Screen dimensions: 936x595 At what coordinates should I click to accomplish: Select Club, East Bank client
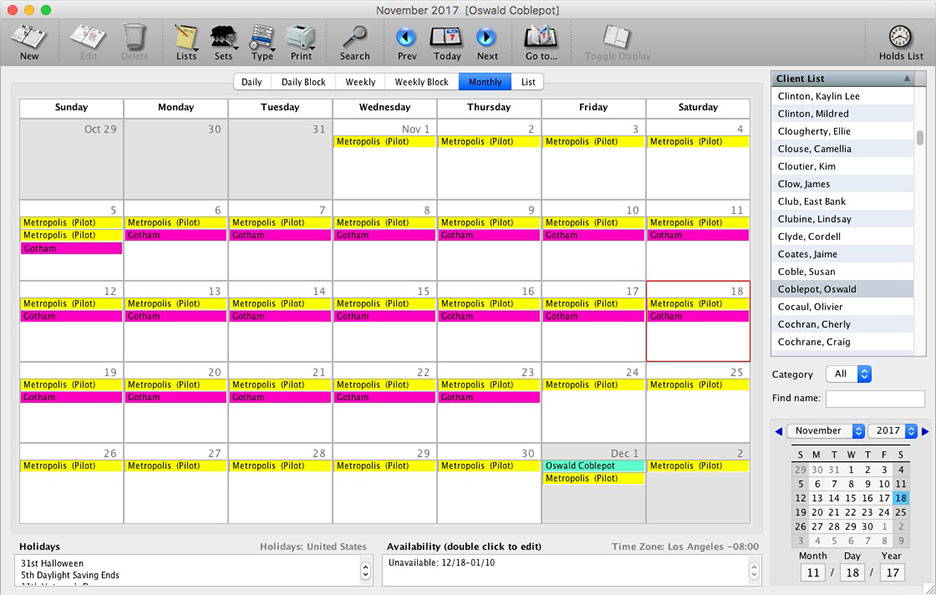[x=842, y=201]
